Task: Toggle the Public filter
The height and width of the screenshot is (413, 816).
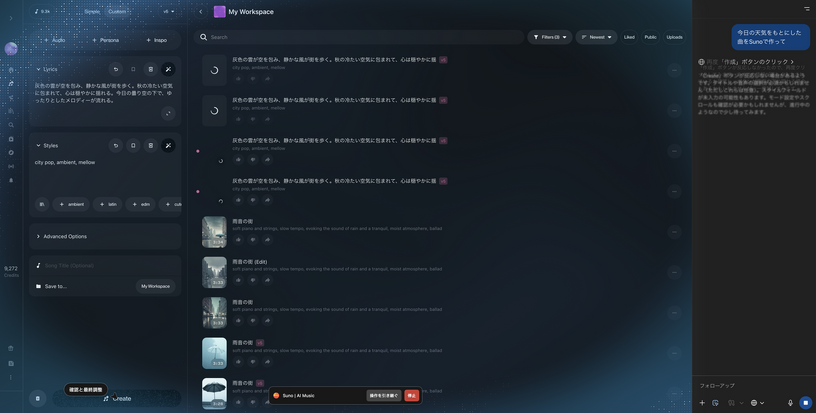Action: [650, 37]
